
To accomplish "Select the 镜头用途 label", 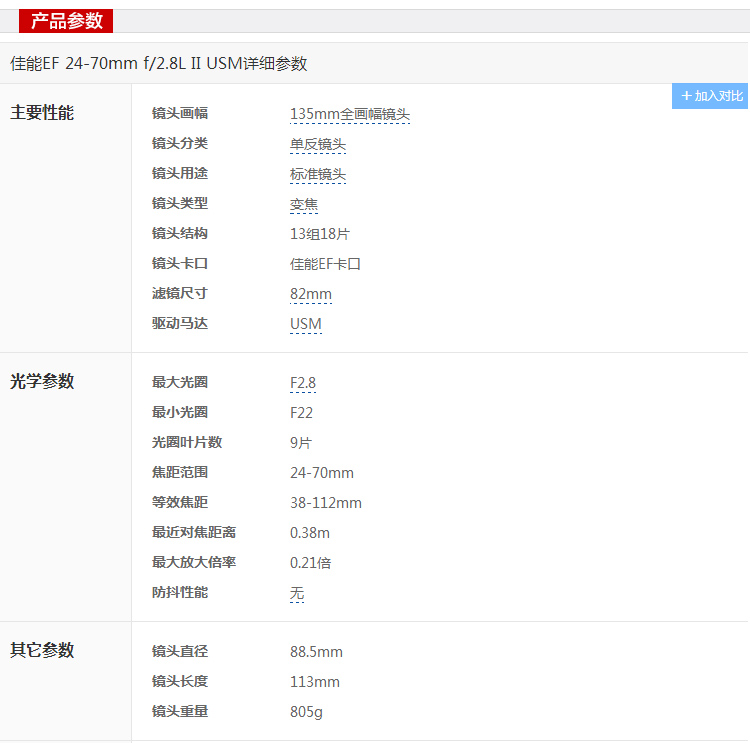I will tap(180, 173).
